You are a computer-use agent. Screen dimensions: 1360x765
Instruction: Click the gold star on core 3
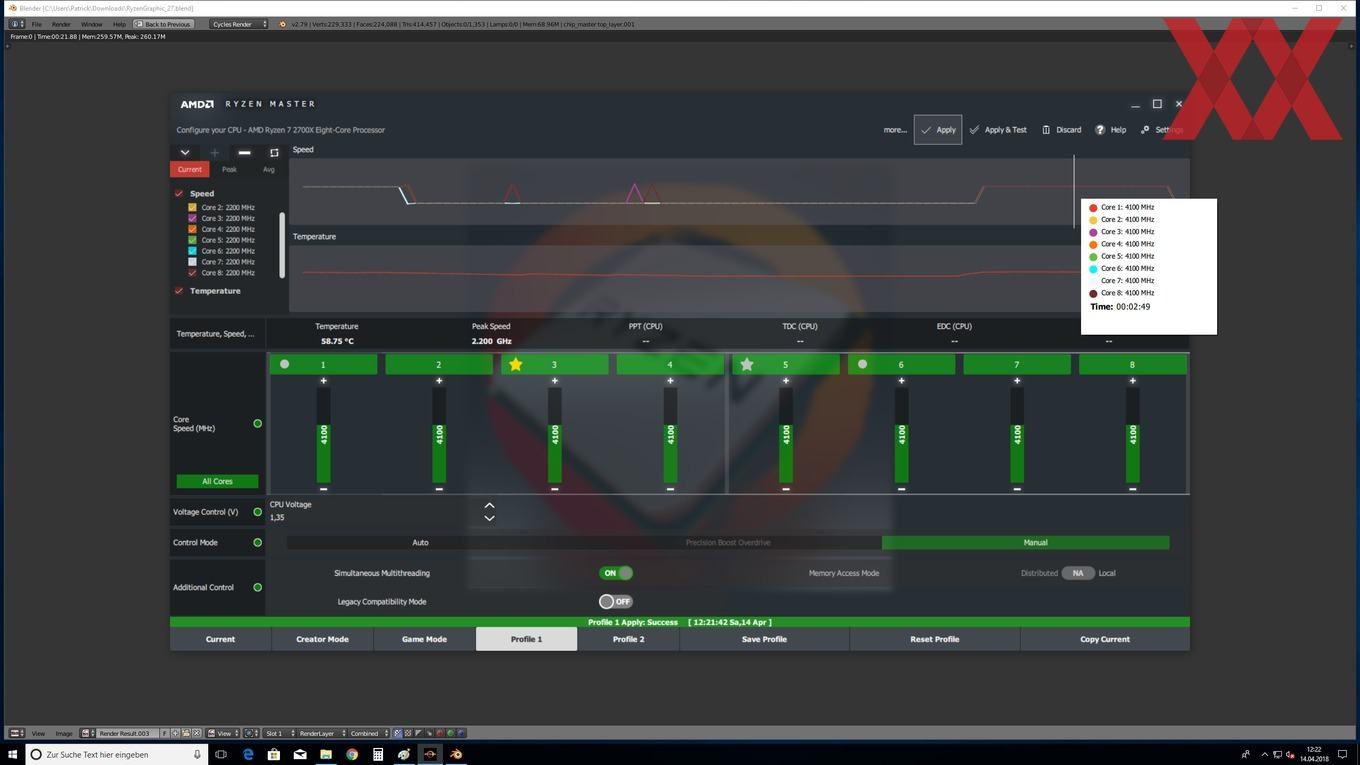[515, 364]
